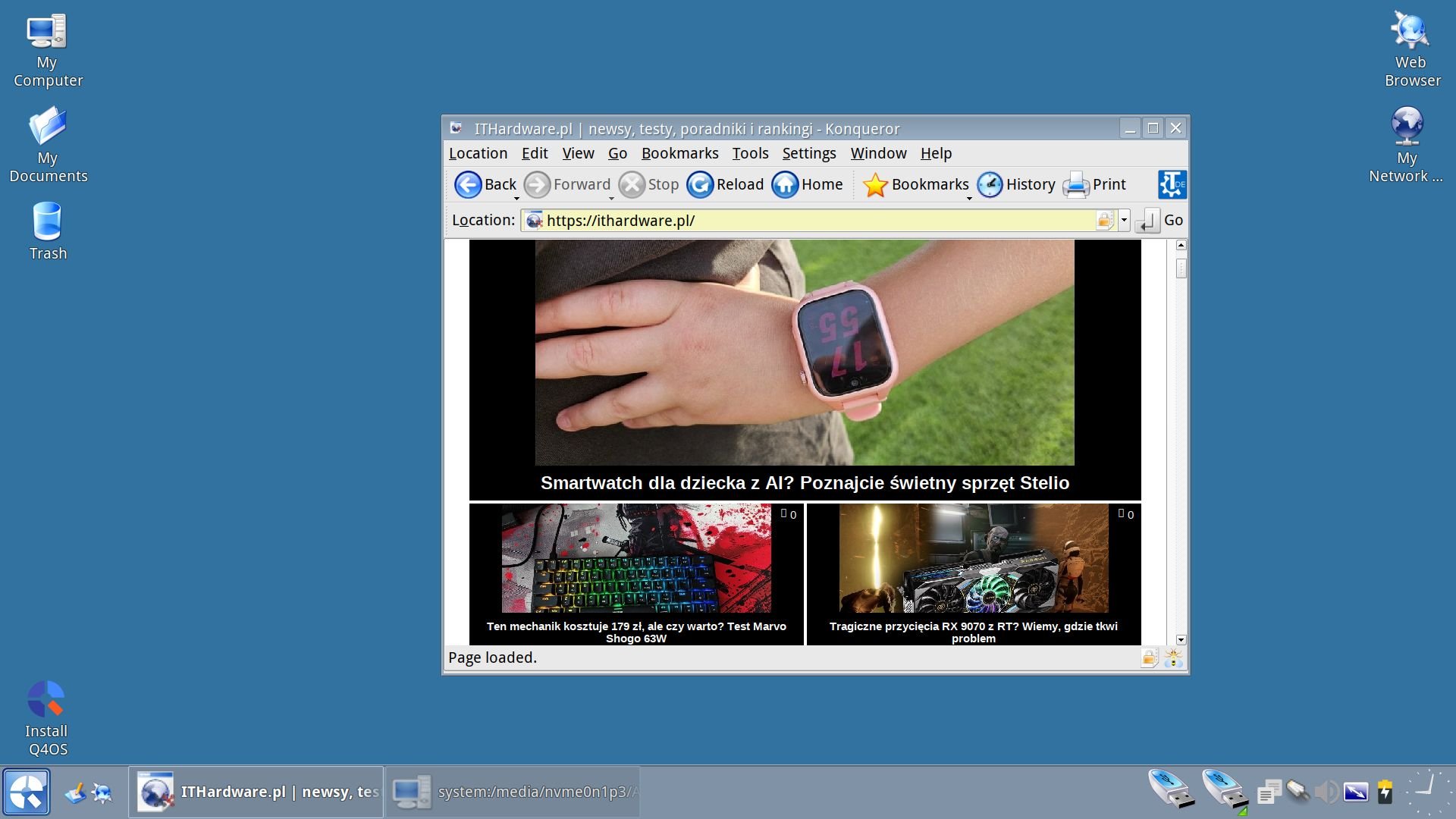Screen dimensions: 1456x819
Task: Click the first USB drive tray icon
Action: tap(1172, 789)
